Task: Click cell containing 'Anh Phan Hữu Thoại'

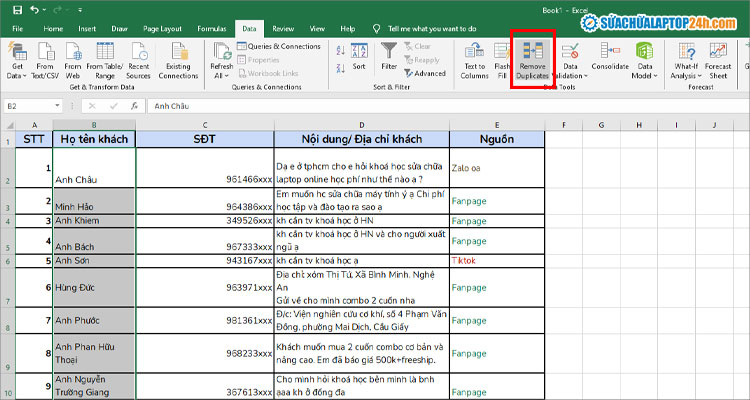Action: click(x=94, y=353)
